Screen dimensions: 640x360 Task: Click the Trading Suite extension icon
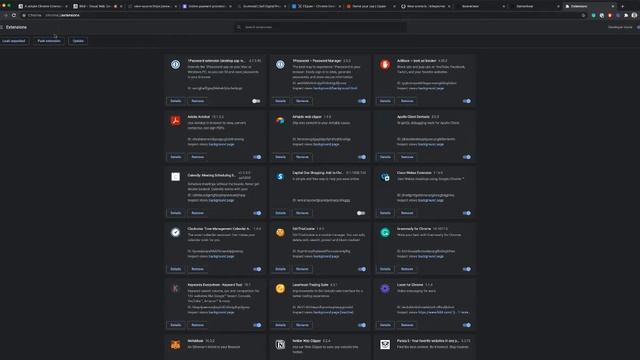pos(280,289)
